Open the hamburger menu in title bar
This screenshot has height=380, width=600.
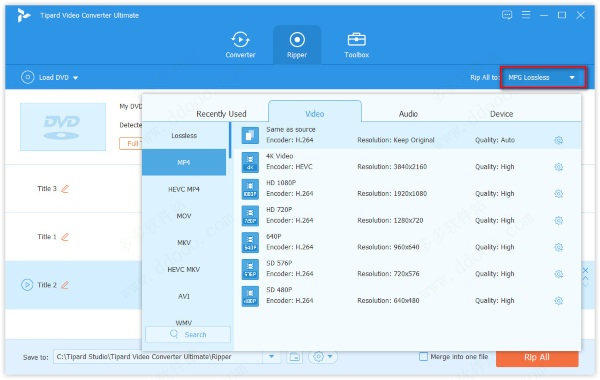coord(526,15)
